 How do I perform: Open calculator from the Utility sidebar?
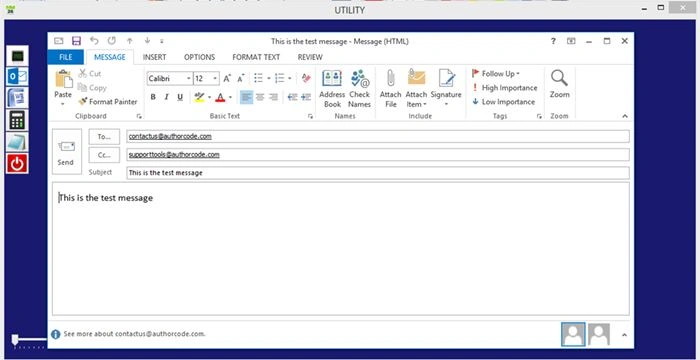[x=17, y=120]
